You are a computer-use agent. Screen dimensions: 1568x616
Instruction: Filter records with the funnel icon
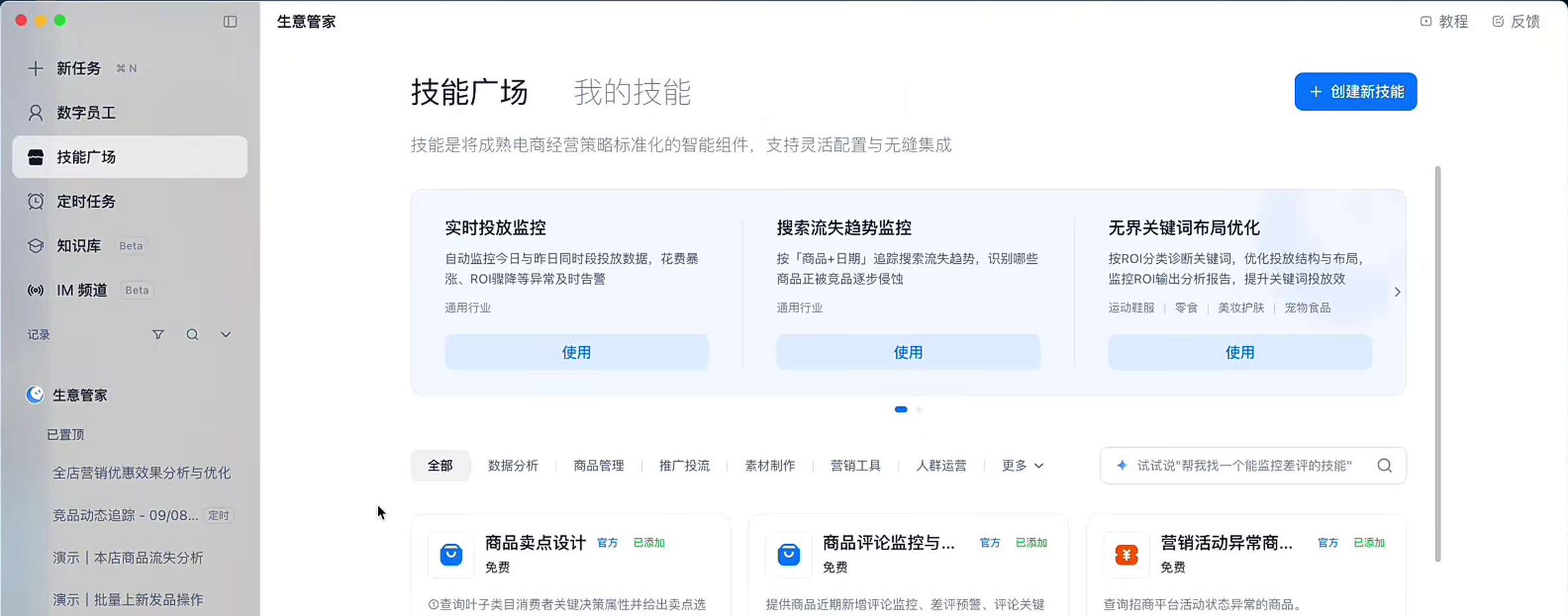[x=158, y=334]
